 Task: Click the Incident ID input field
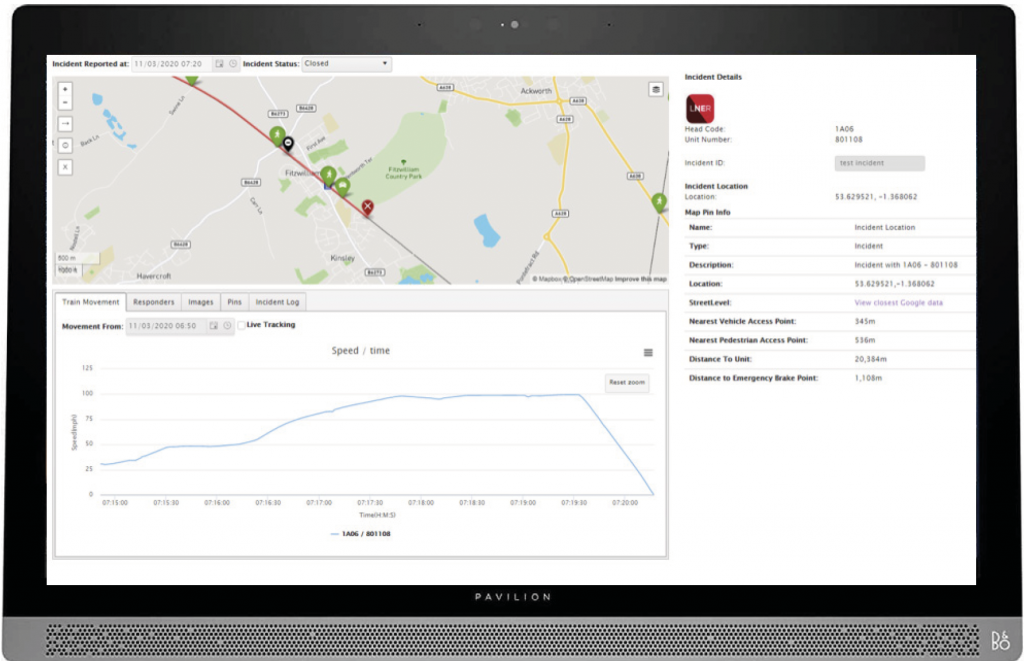point(879,163)
